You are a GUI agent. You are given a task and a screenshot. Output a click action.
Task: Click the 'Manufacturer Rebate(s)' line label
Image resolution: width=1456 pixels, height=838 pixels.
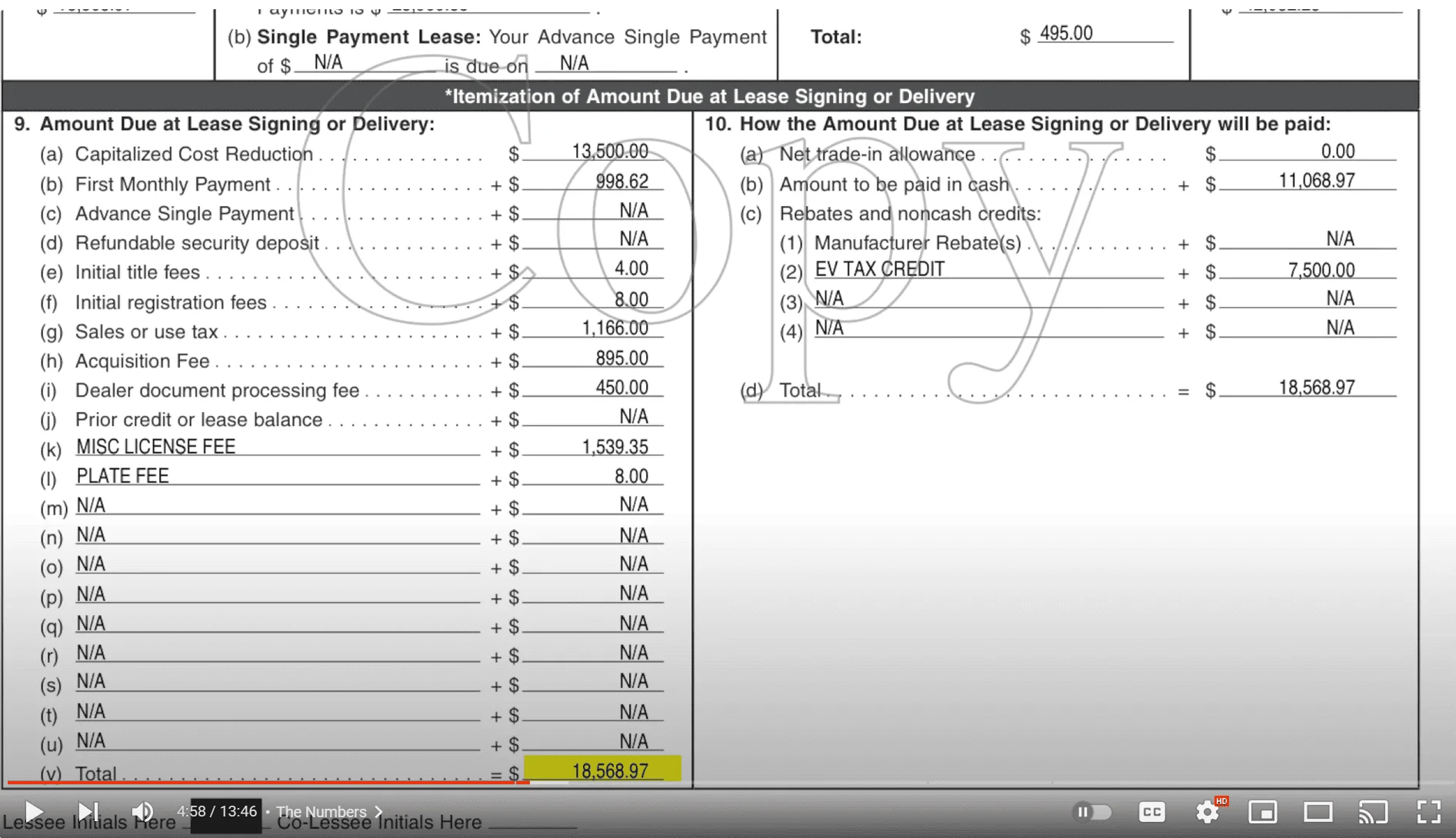pyautogui.click(x=918, y=243)
